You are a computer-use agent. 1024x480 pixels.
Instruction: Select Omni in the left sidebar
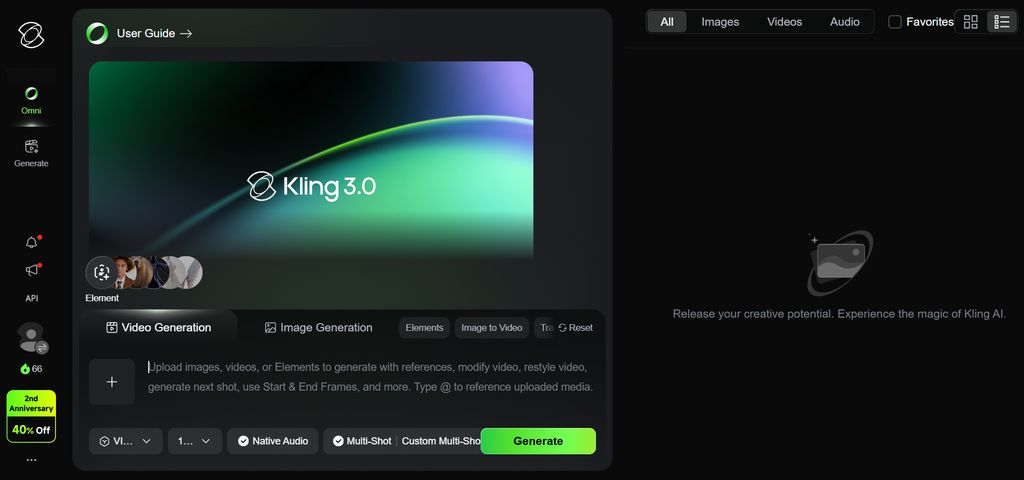coord(31,101)
